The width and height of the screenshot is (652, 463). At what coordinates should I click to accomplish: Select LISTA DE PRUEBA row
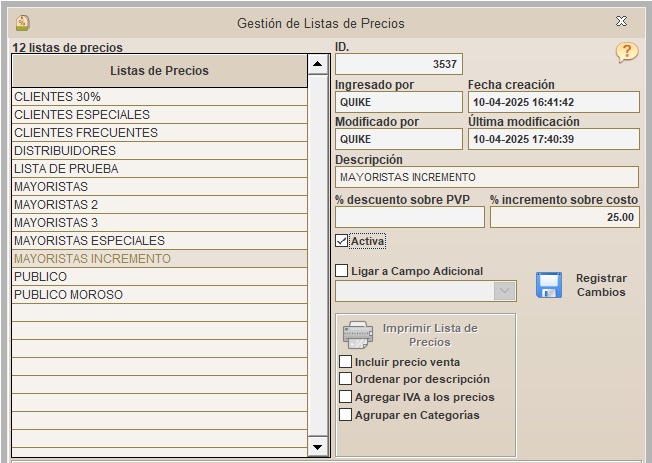pos(160,168)
